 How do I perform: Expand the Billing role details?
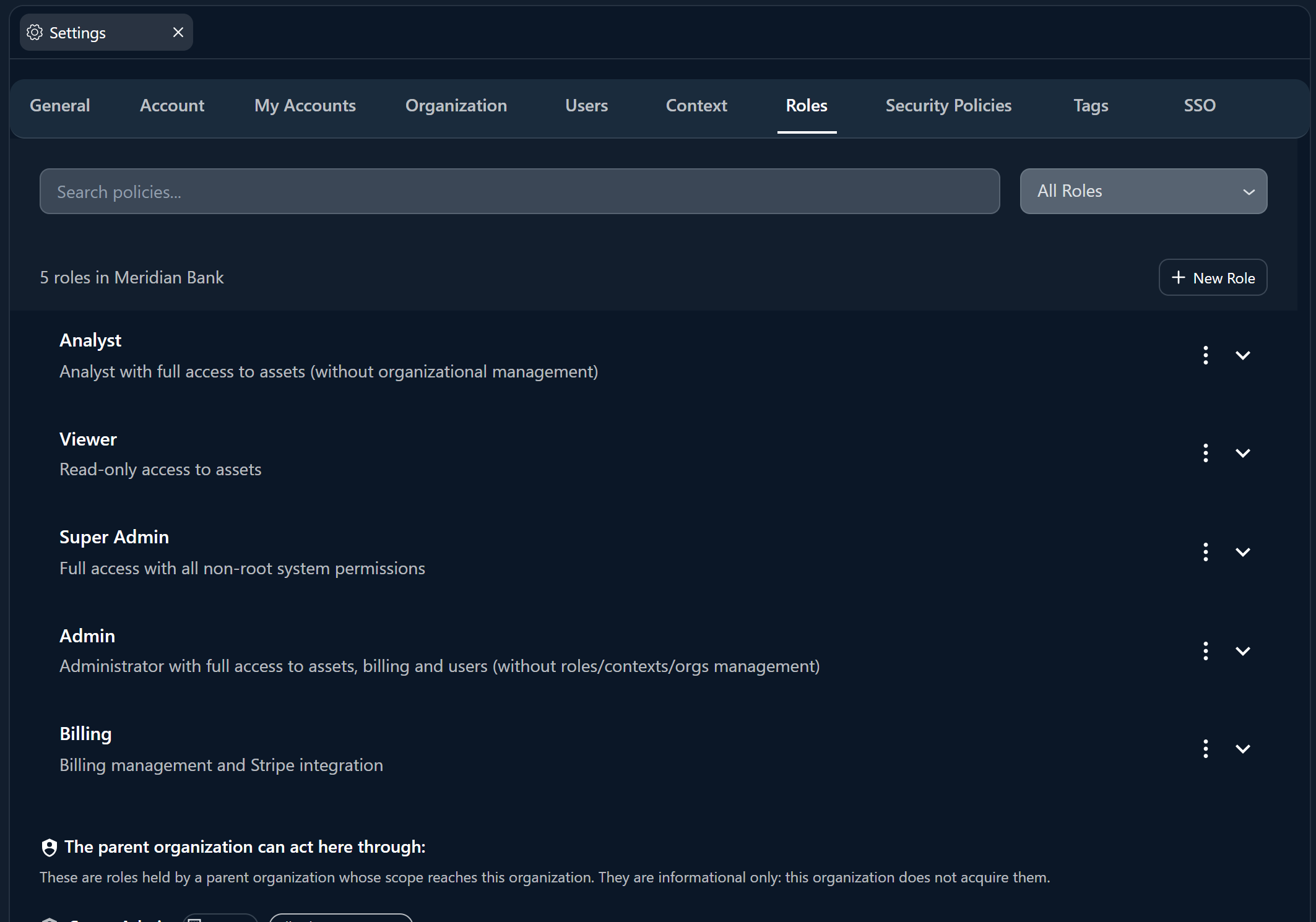(x=1242, y=749)
